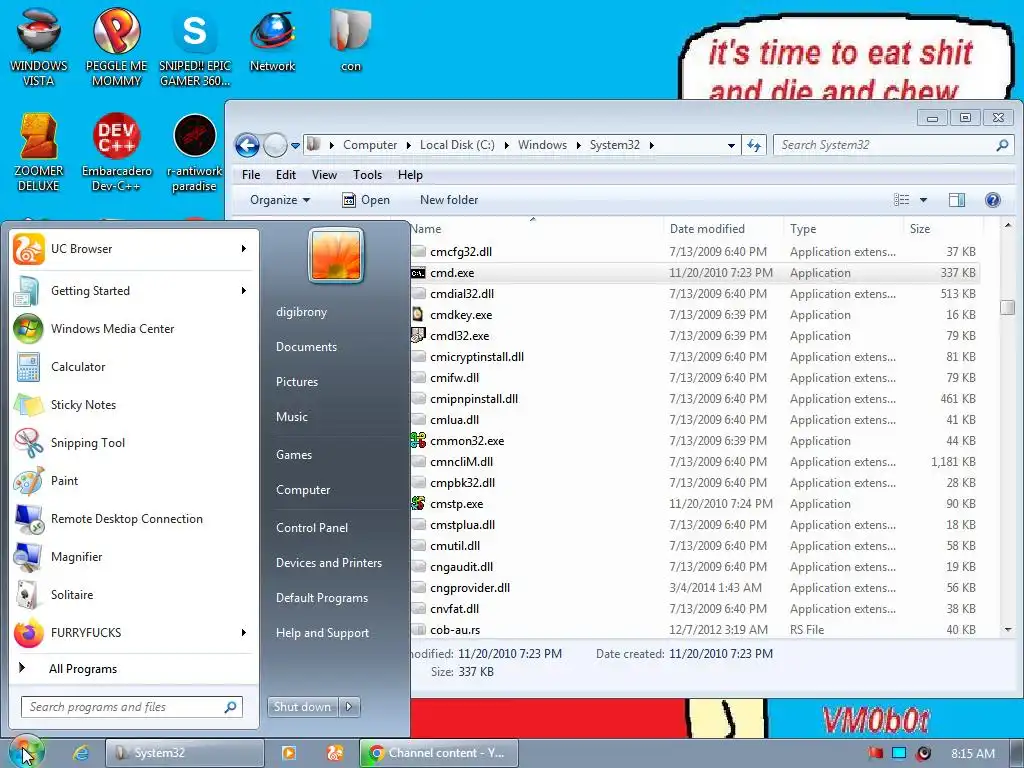Open Control Panel from the Start menu

click(312, 528)
